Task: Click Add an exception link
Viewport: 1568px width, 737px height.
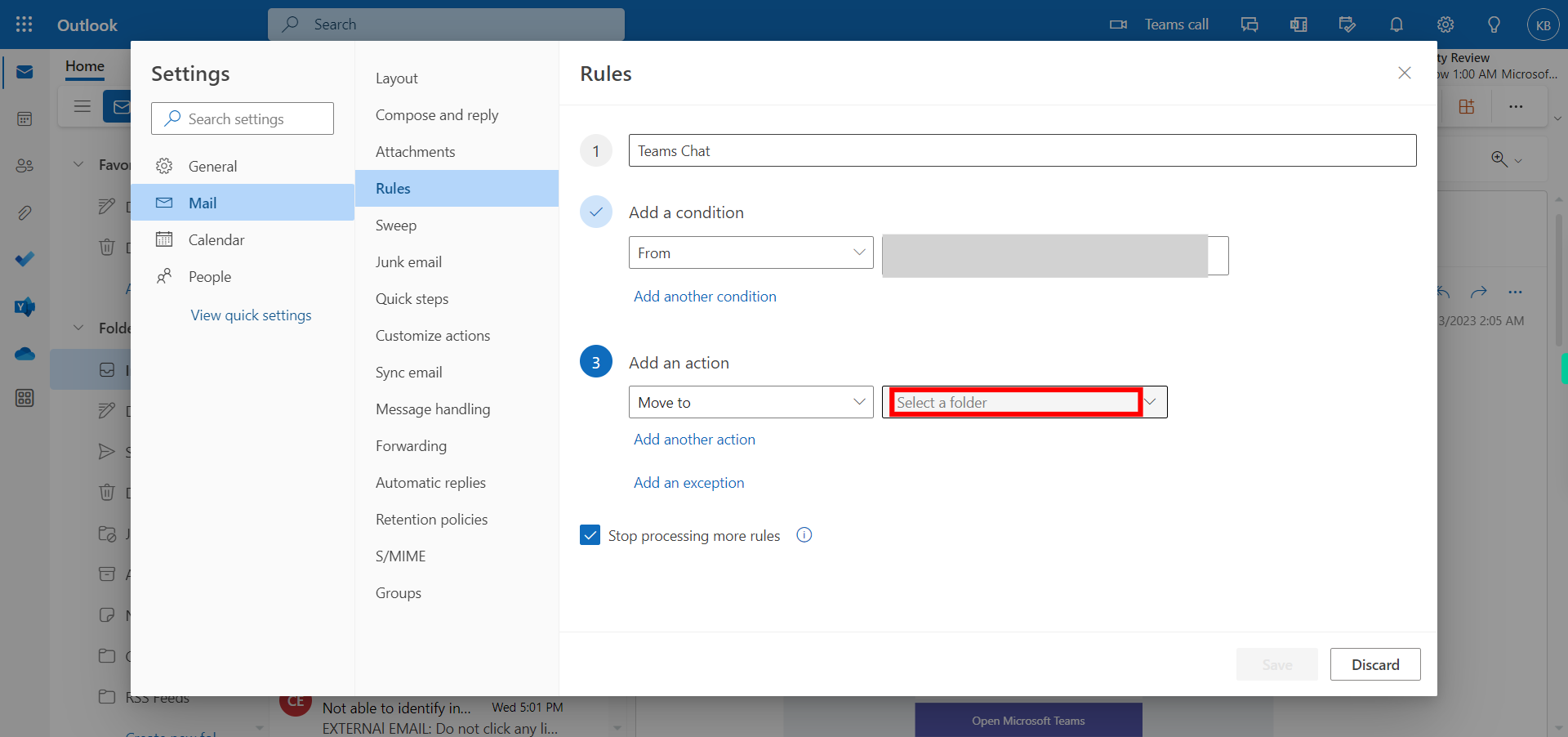Action: tap(688, 482)
